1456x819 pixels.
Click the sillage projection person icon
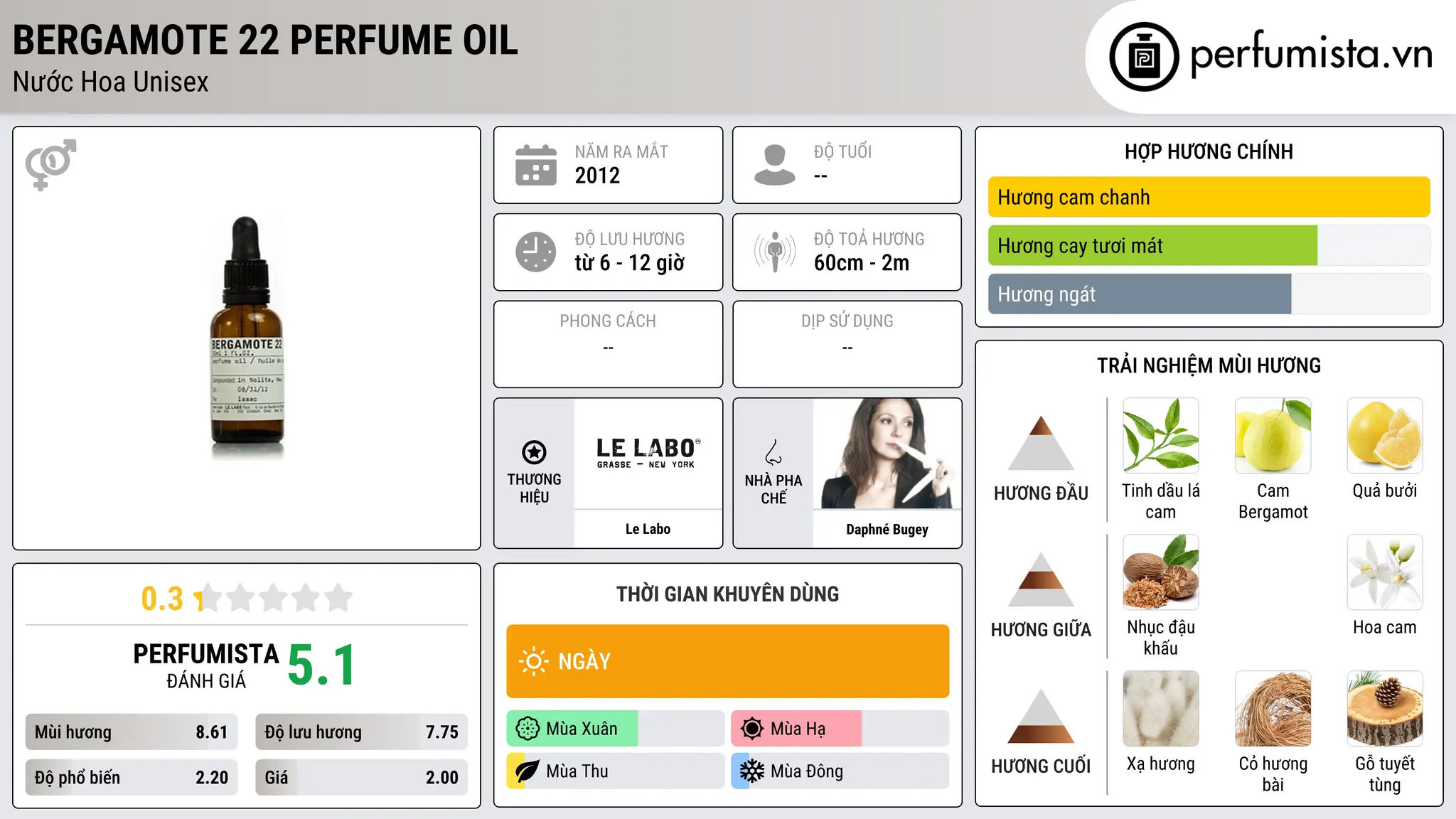click(775, 252)
